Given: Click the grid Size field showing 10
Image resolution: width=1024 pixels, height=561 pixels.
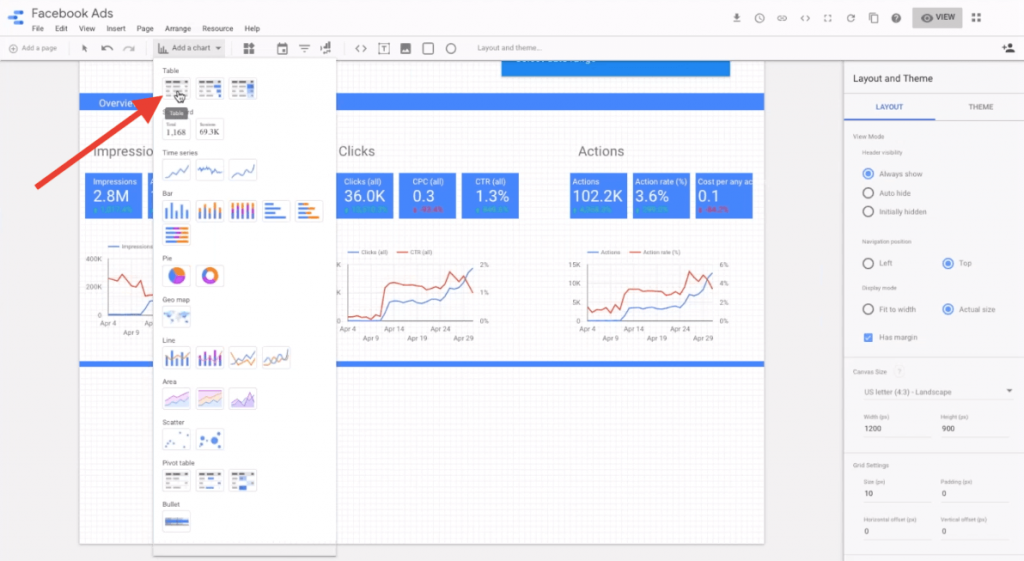Looking at the screenshot, I should (895, 494).
